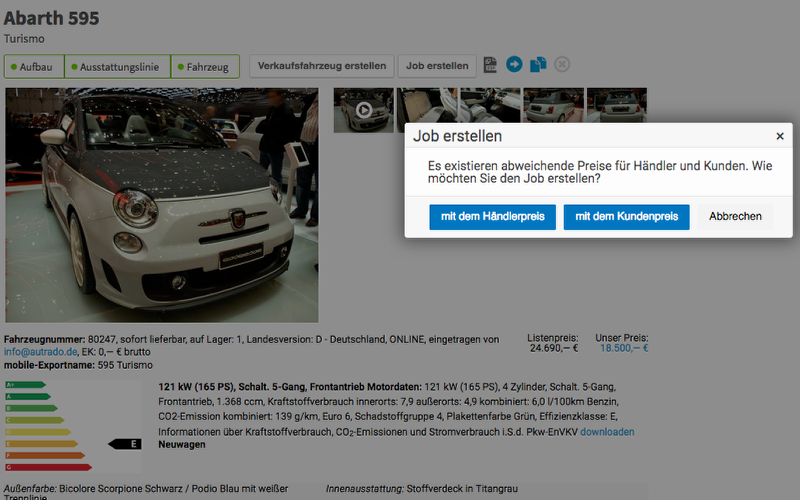
Task: Open the Ausstattungslinie tab
Action: [118, 67]
